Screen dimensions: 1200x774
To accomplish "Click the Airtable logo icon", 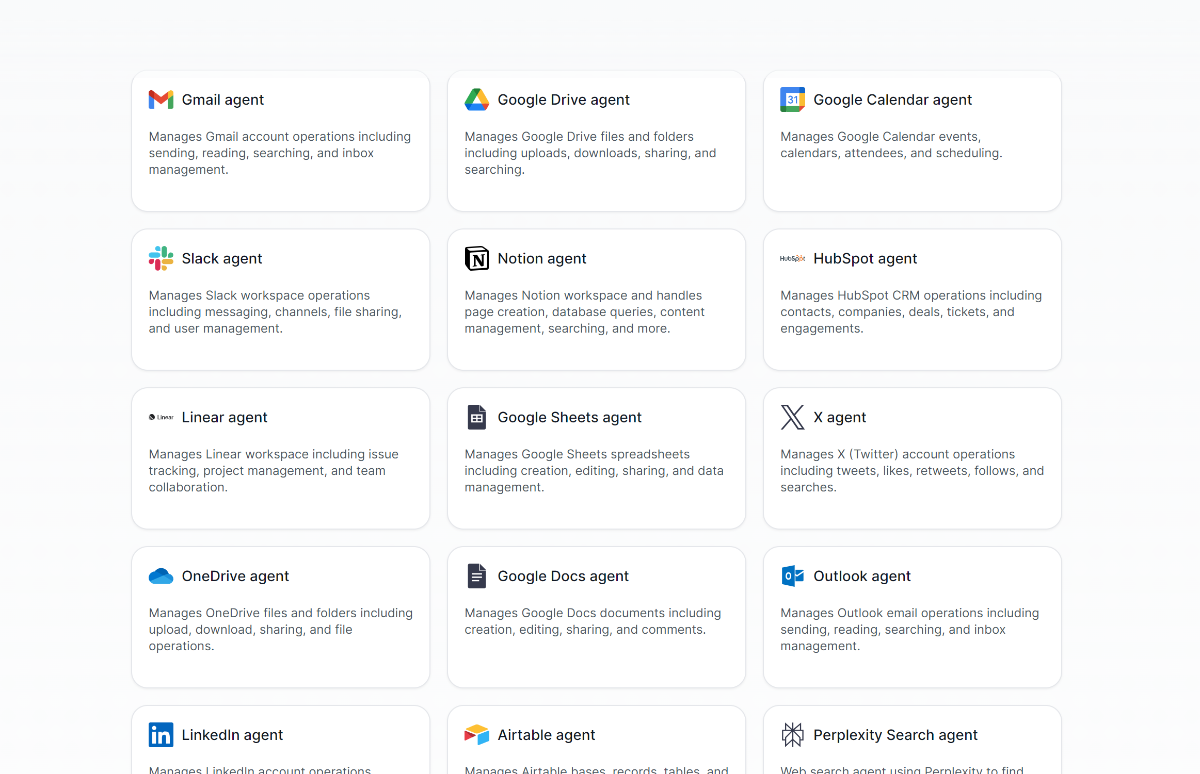I will click(x=477, y=735).
